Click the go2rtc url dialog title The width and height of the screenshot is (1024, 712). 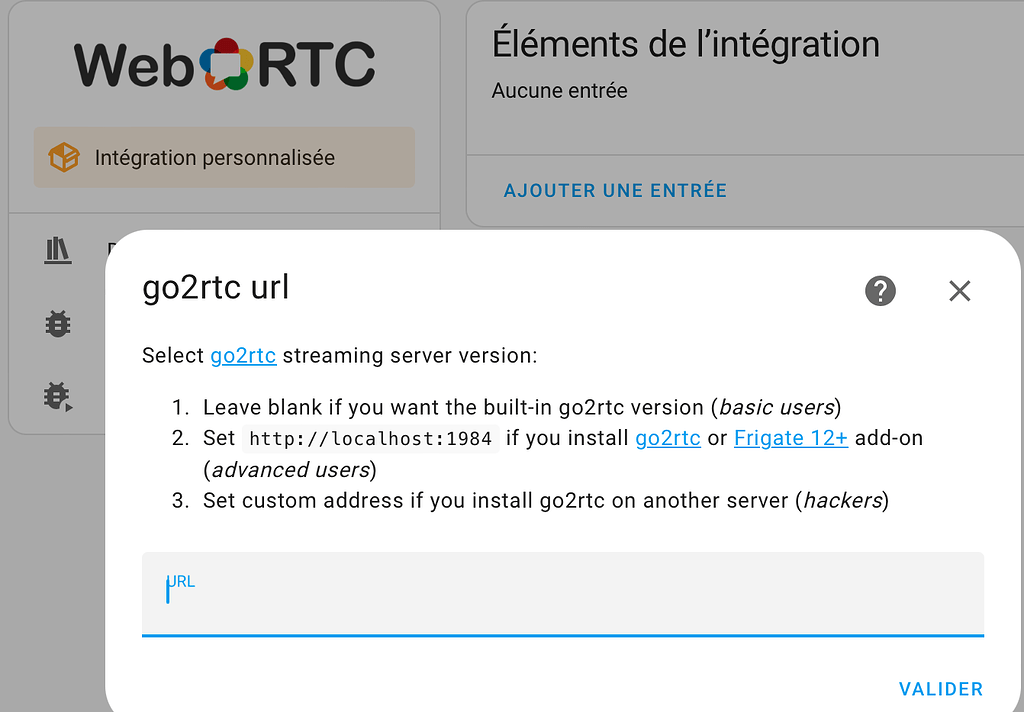(x=216, y=287)
